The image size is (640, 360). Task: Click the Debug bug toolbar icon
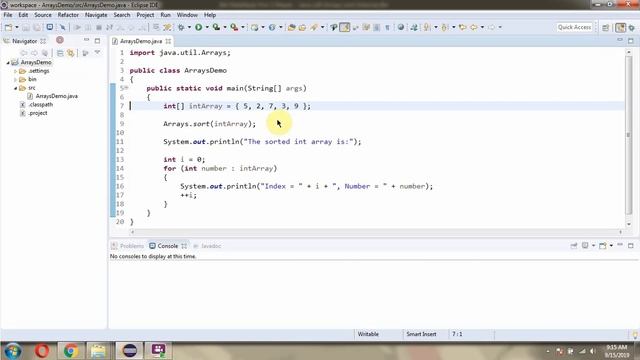[x=181, y=27]
